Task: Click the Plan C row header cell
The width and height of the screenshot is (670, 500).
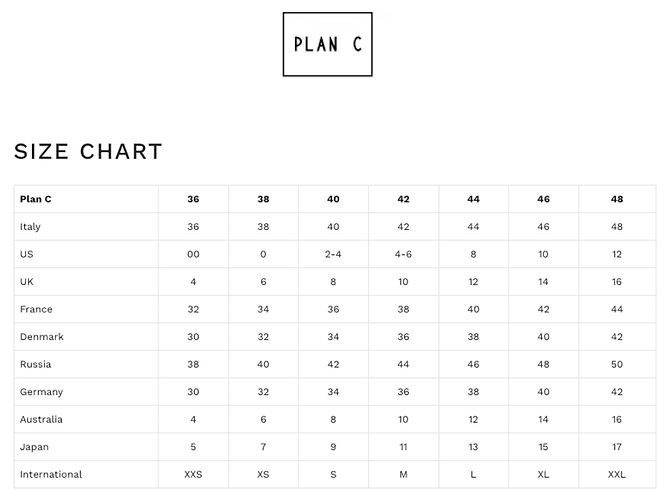Action: point(86,199)
